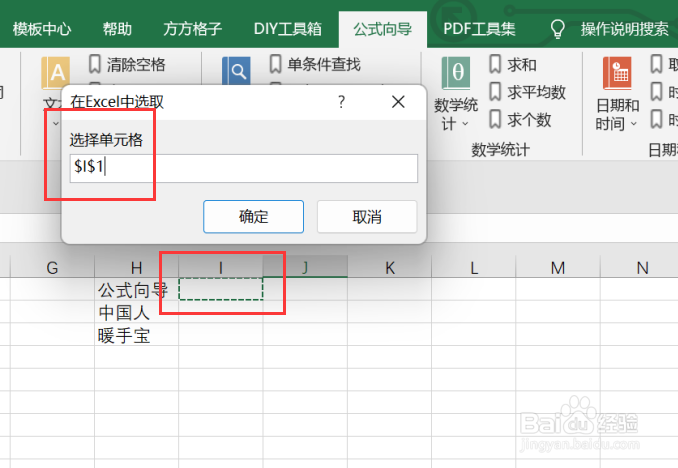
Task: Select column J header
Action: coord(305,268)
